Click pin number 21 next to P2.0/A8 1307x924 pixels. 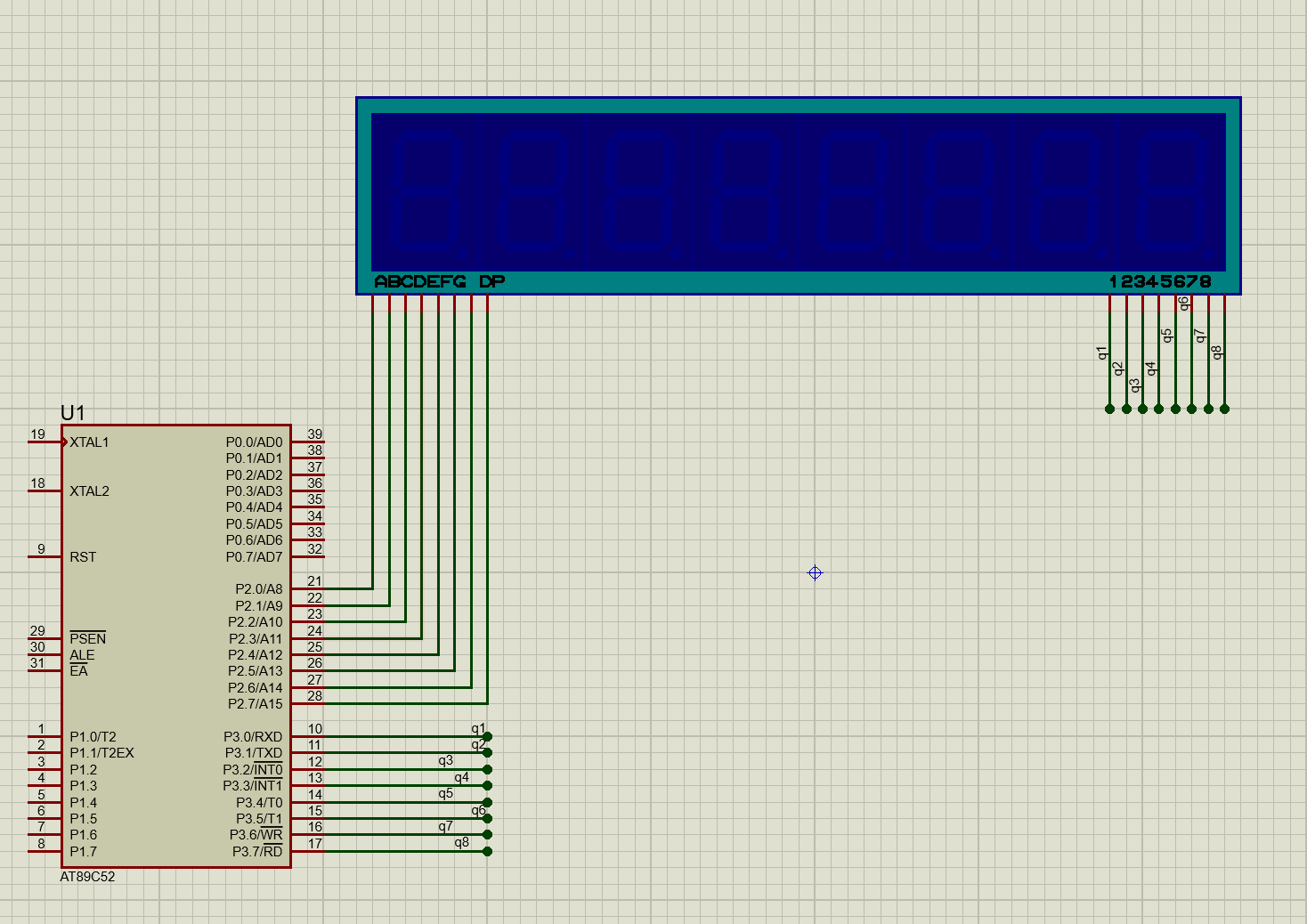click(314, 581)
